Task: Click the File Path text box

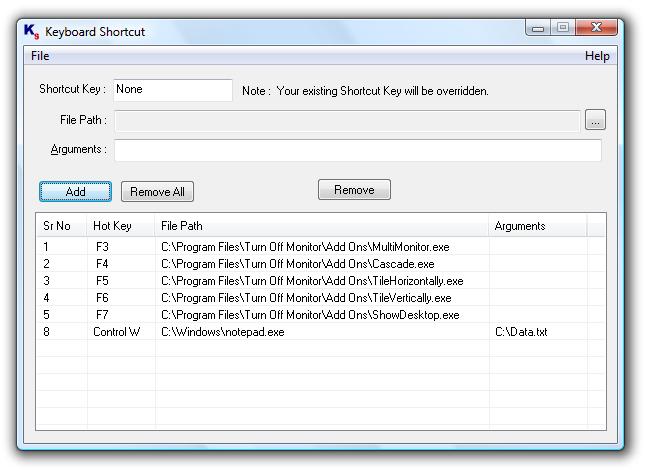Action: (x=347, y=120)
